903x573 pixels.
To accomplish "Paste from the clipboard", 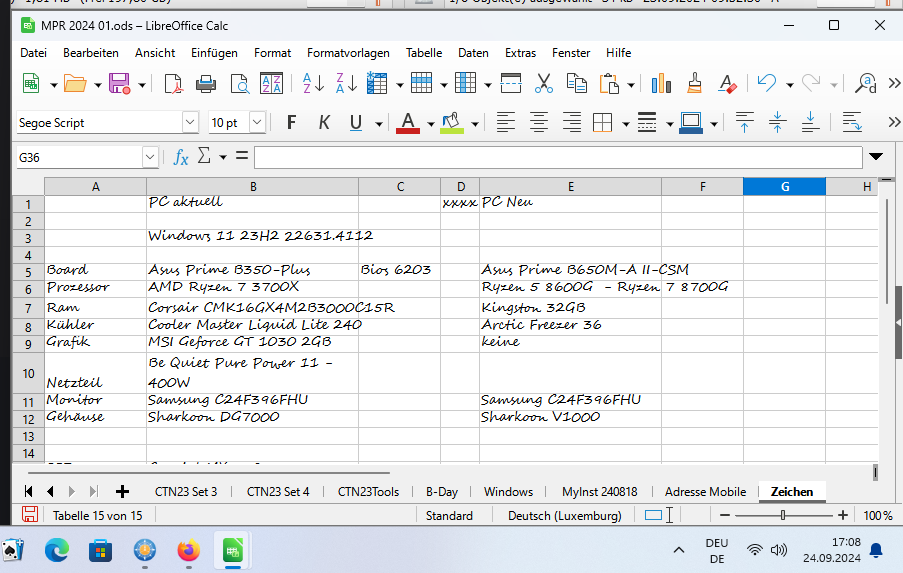I will [609, 84].
